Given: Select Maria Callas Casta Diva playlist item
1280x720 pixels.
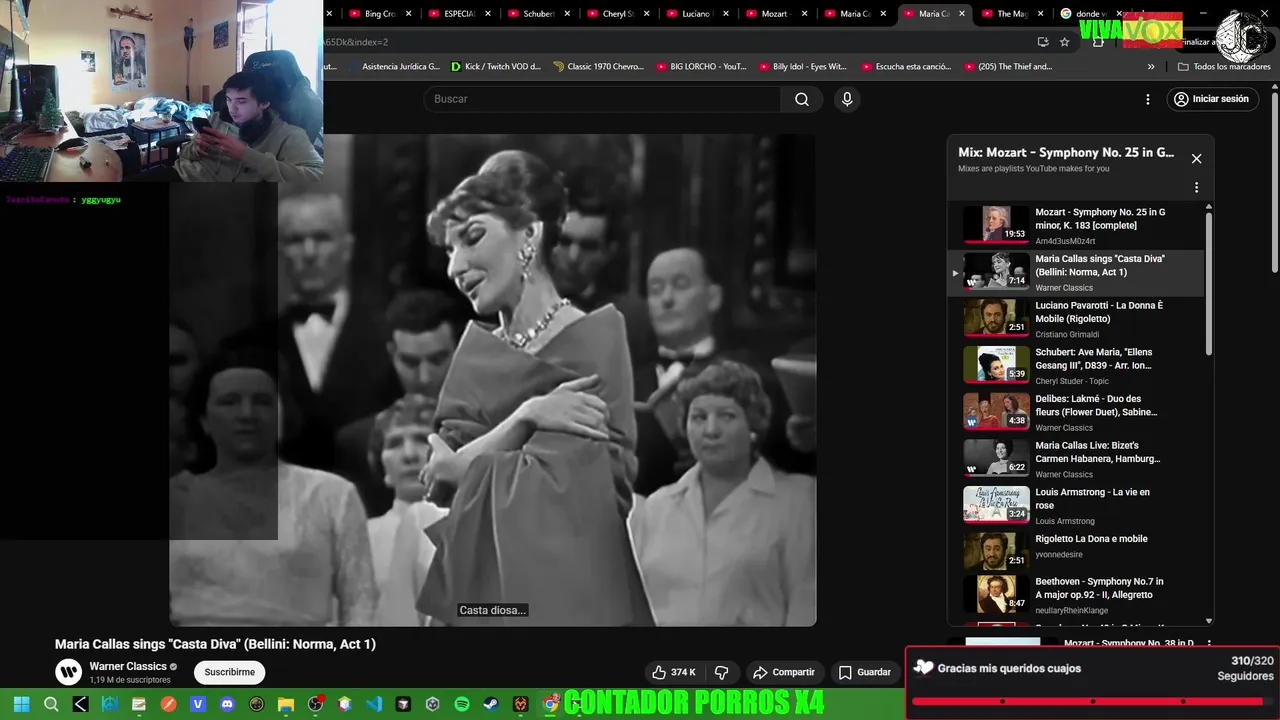Looking at the screenshot, I should [1076, 272].
